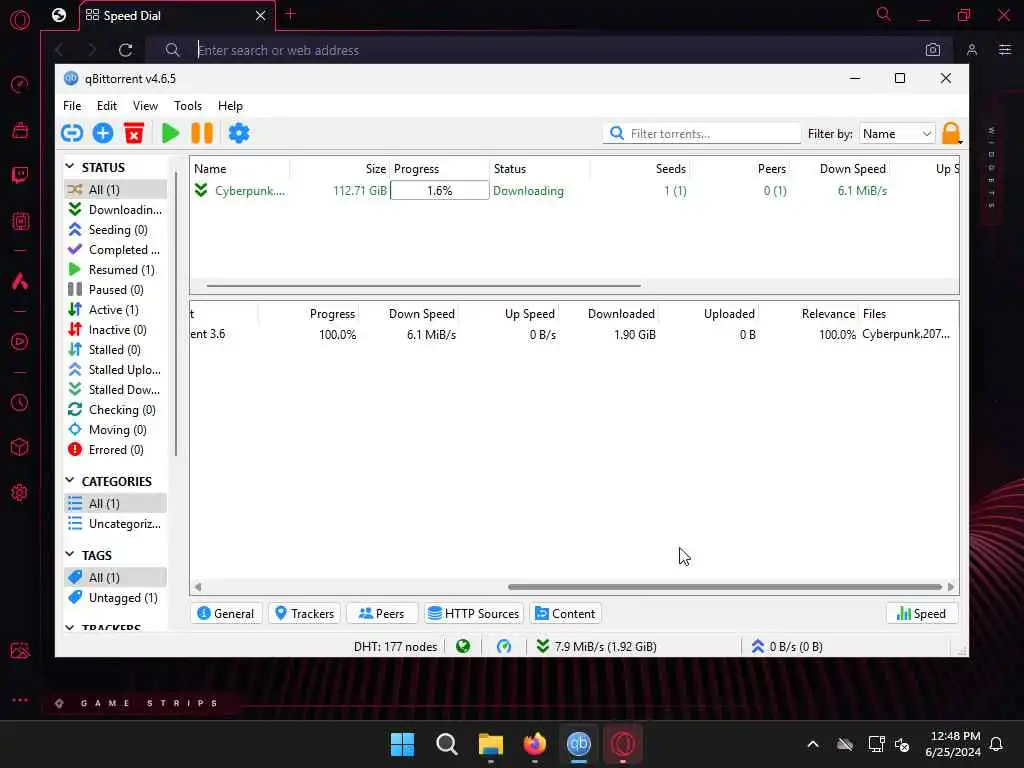Filter by Downloading status
1024x768 pixels.
click(116, 210)
